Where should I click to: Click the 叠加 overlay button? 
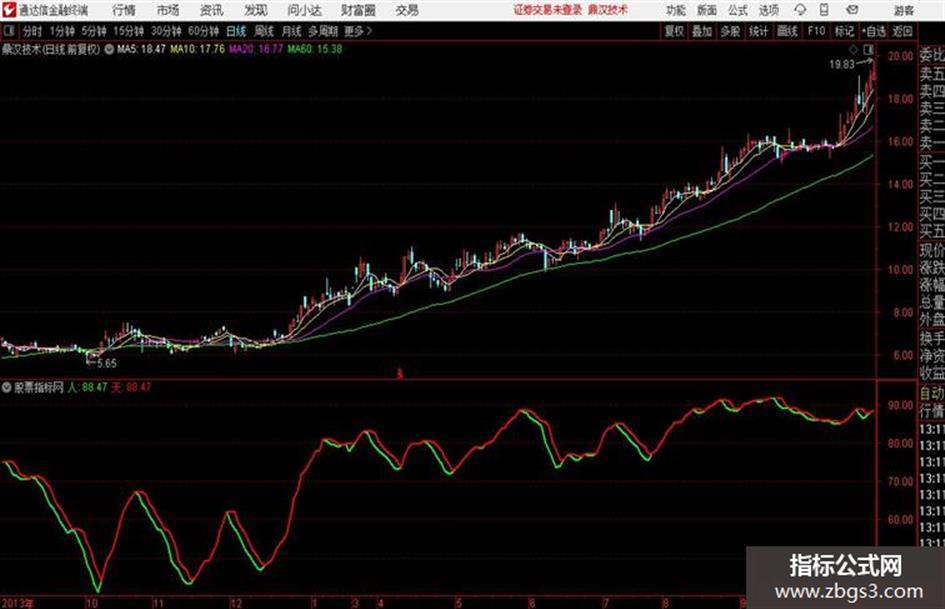[x=702, y=31]
